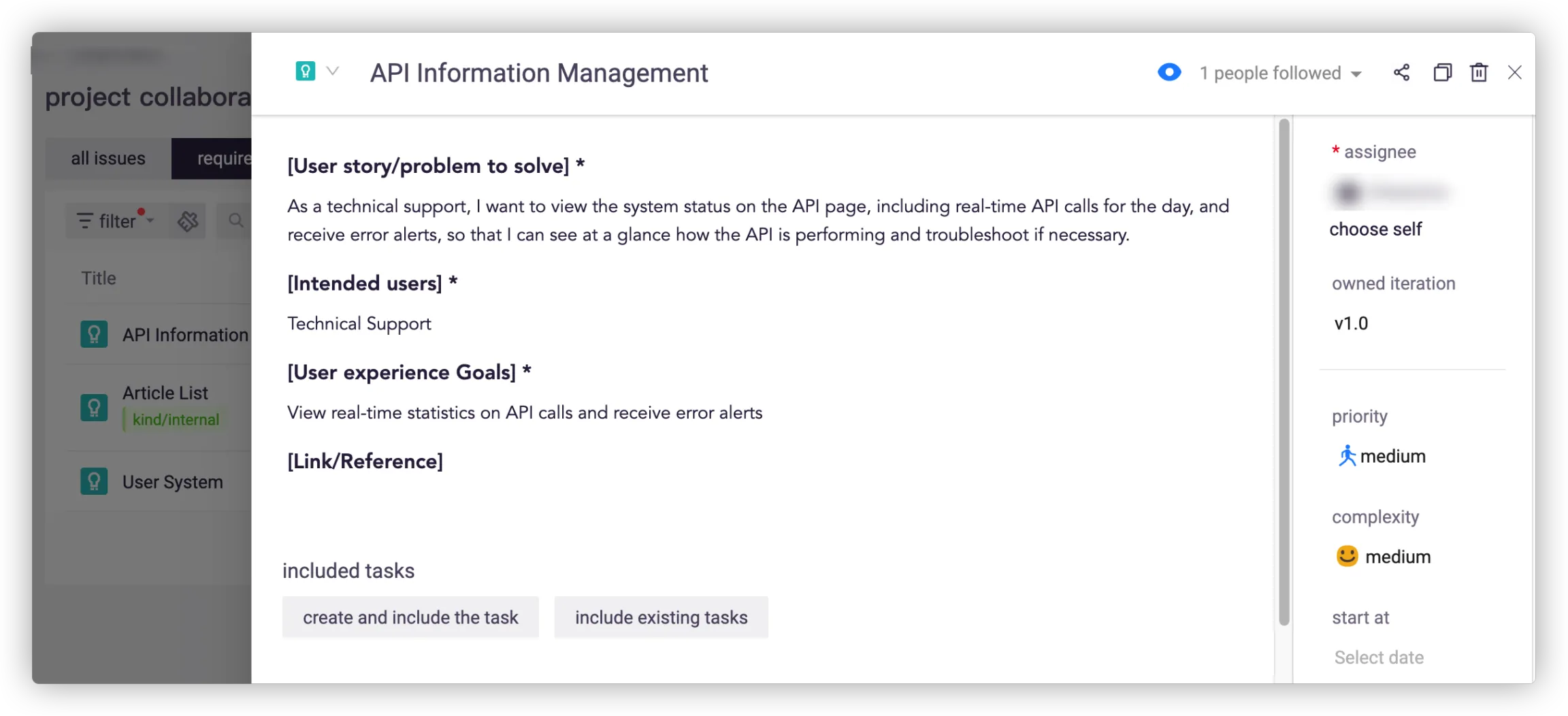This screenshot has width=1568, height=716.
Task: Click the requirement type icon beside title
Action: (x=306, y=71)
